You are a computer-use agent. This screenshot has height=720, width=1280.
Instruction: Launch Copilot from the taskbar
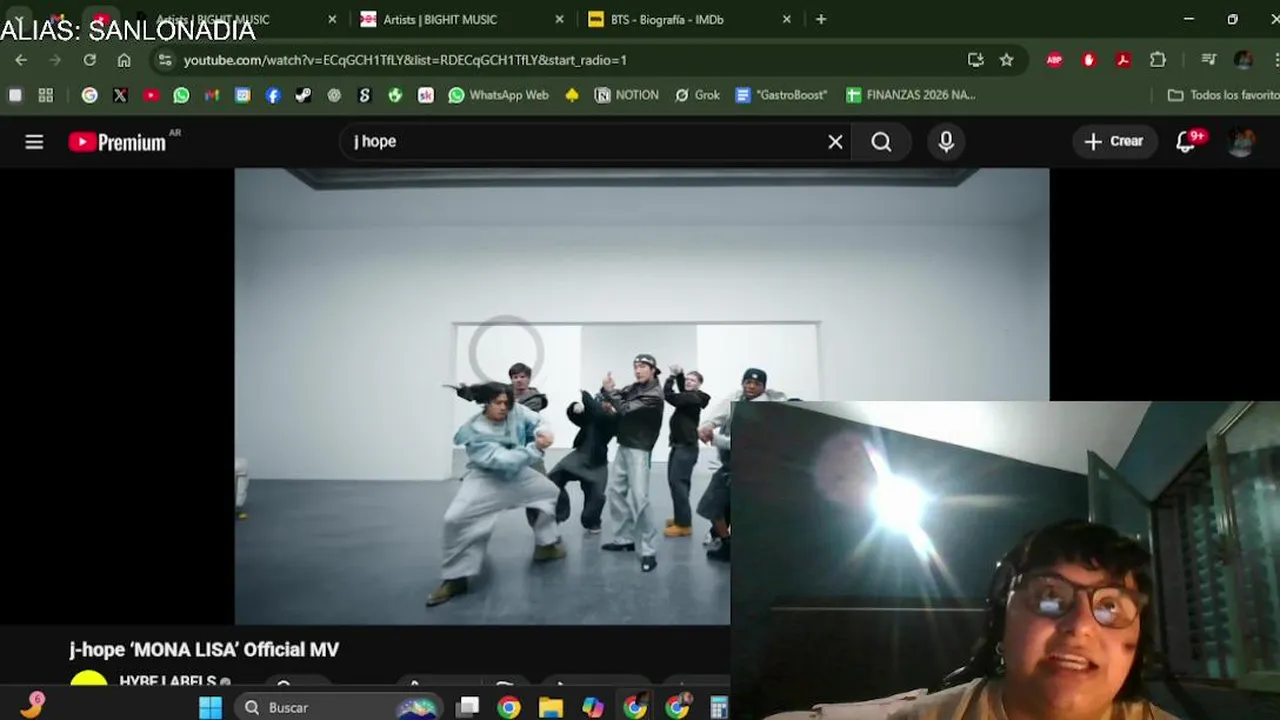point(593,707)
